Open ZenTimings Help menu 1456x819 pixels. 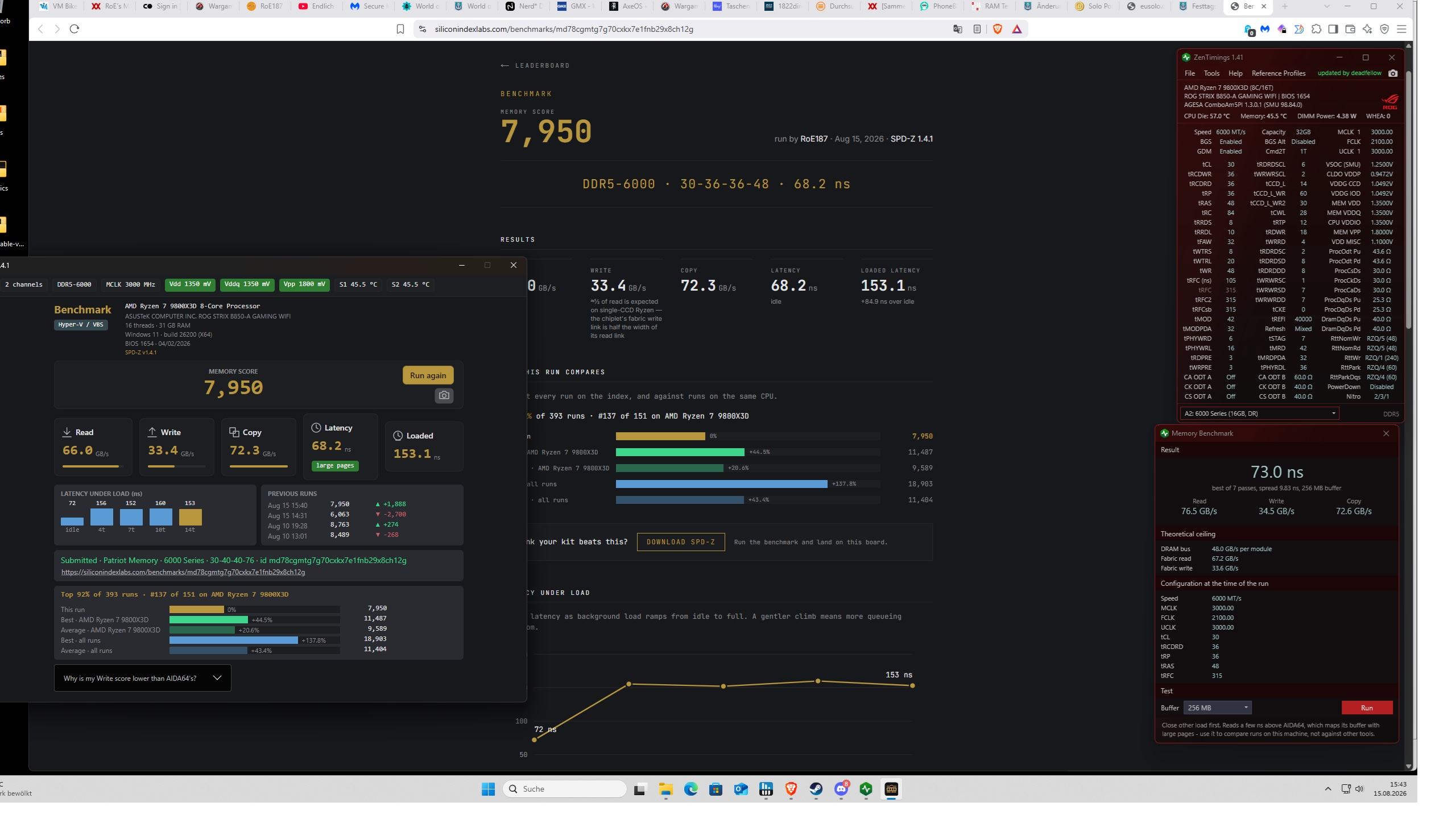1235,73
